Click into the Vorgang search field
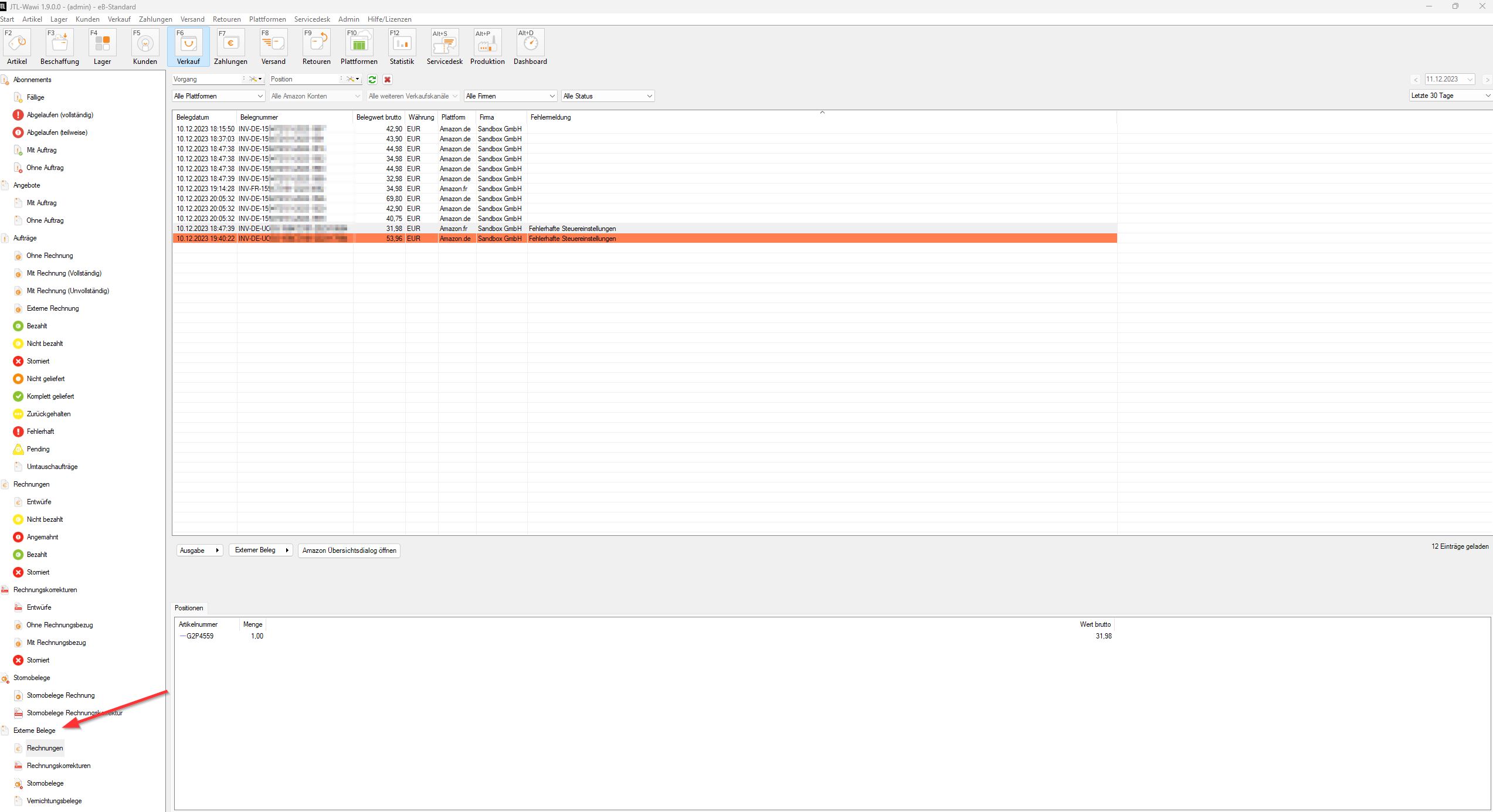The height and width of the screenshot is (812, 1493). tap(208, 79)
